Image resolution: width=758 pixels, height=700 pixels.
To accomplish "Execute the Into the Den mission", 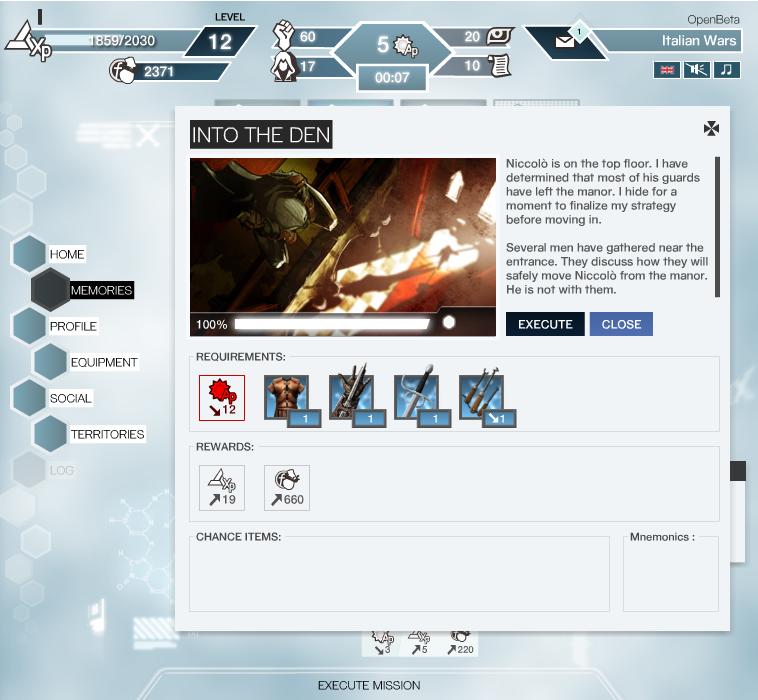I will click(545, 324).
